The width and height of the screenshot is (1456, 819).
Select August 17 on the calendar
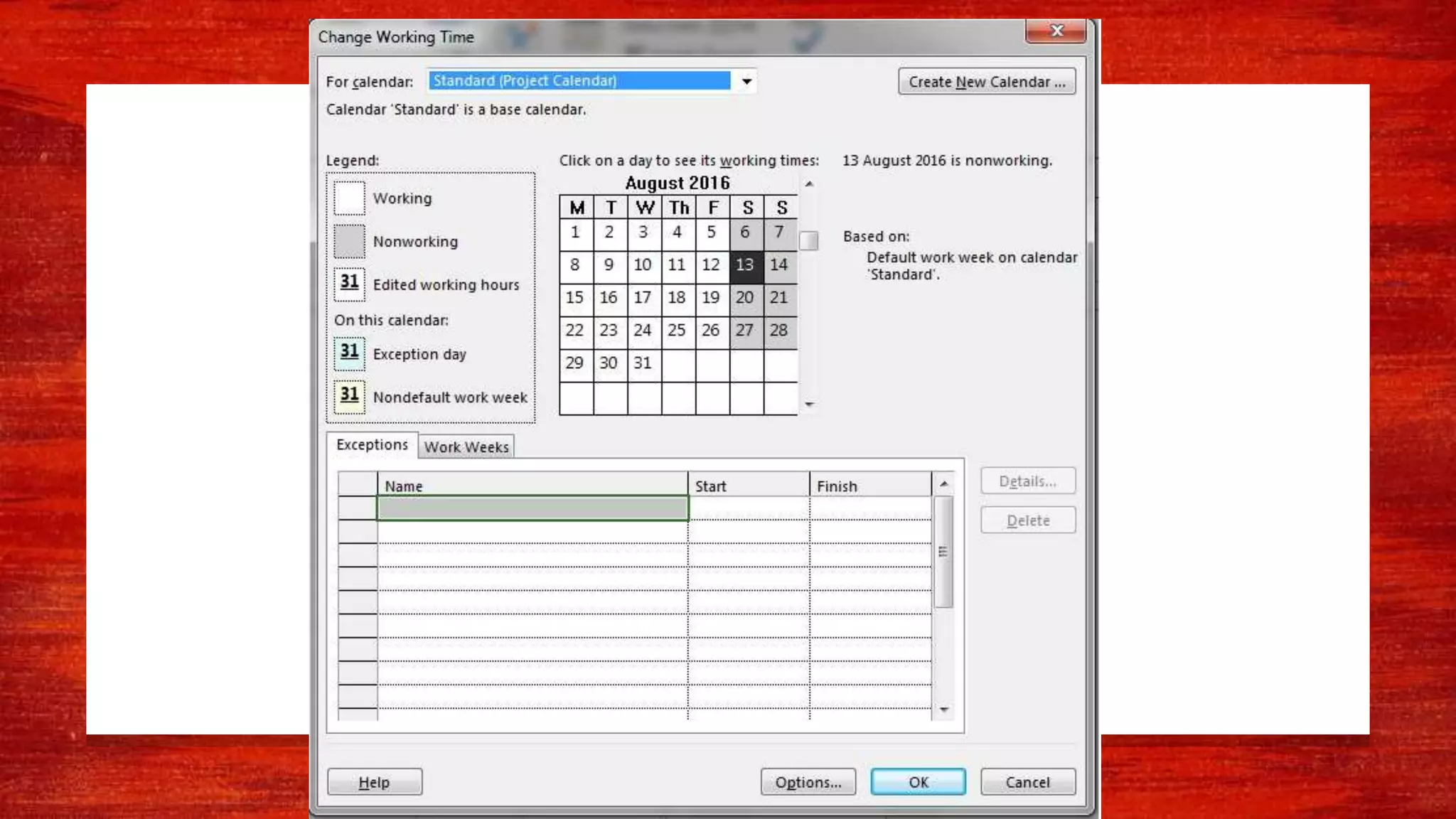tap(643, 298)
